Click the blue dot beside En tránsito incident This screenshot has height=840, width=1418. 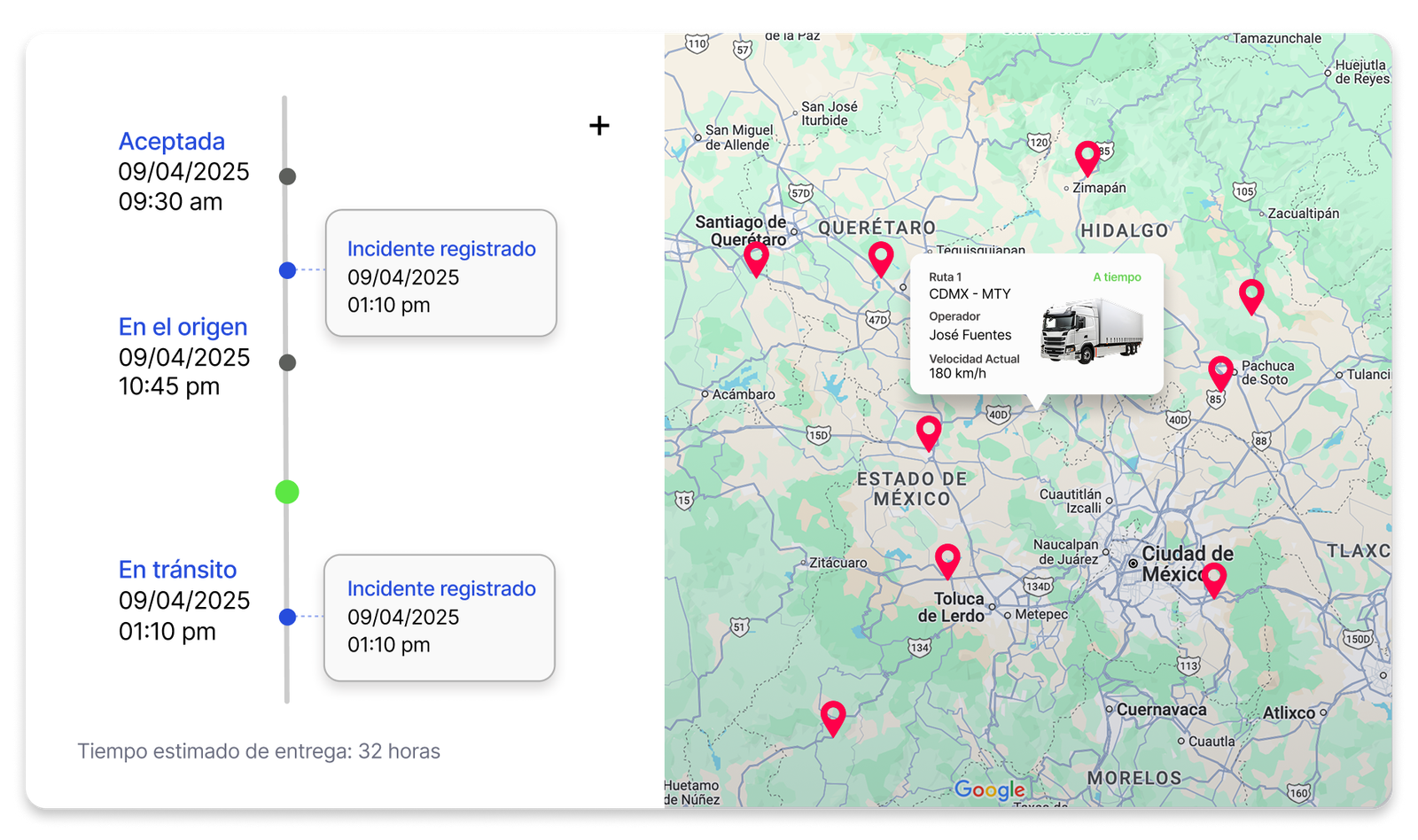point(287,617)
